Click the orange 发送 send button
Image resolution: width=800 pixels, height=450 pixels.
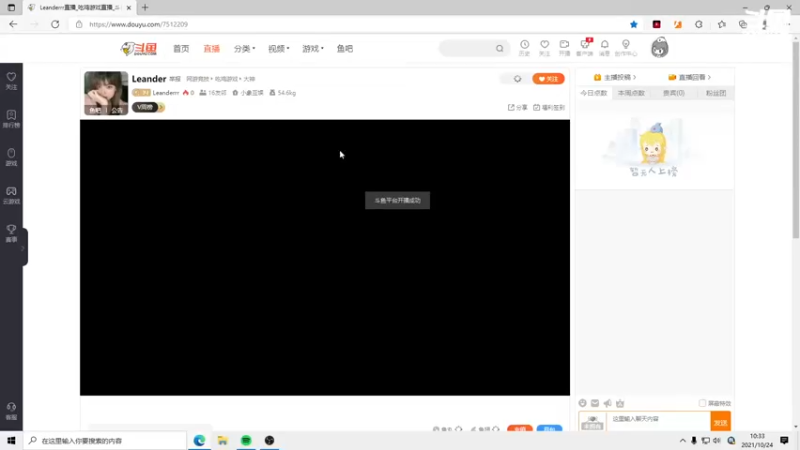[720, 422]
